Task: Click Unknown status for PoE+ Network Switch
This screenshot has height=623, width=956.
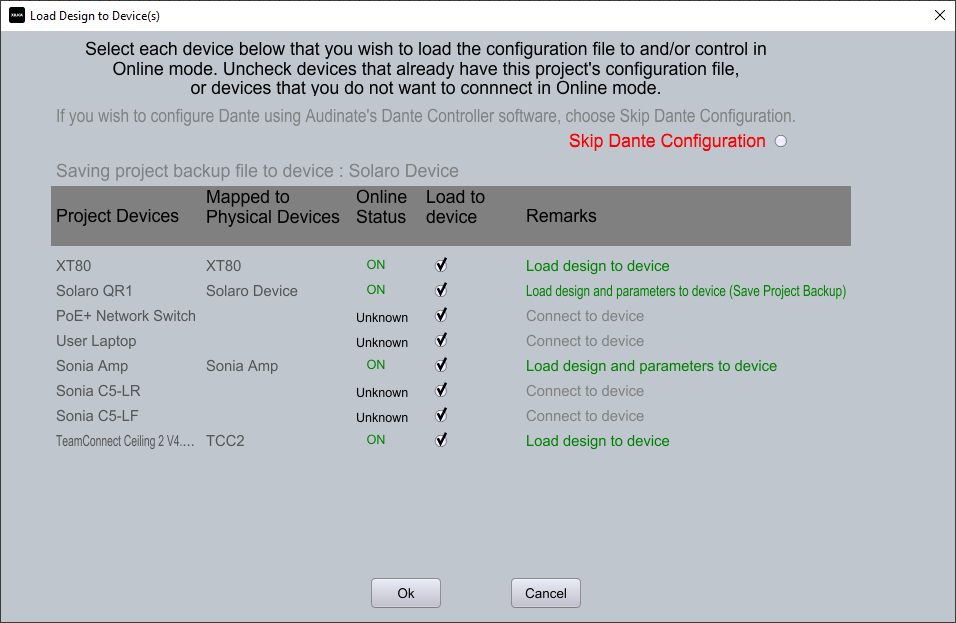Action: point(382,318)
